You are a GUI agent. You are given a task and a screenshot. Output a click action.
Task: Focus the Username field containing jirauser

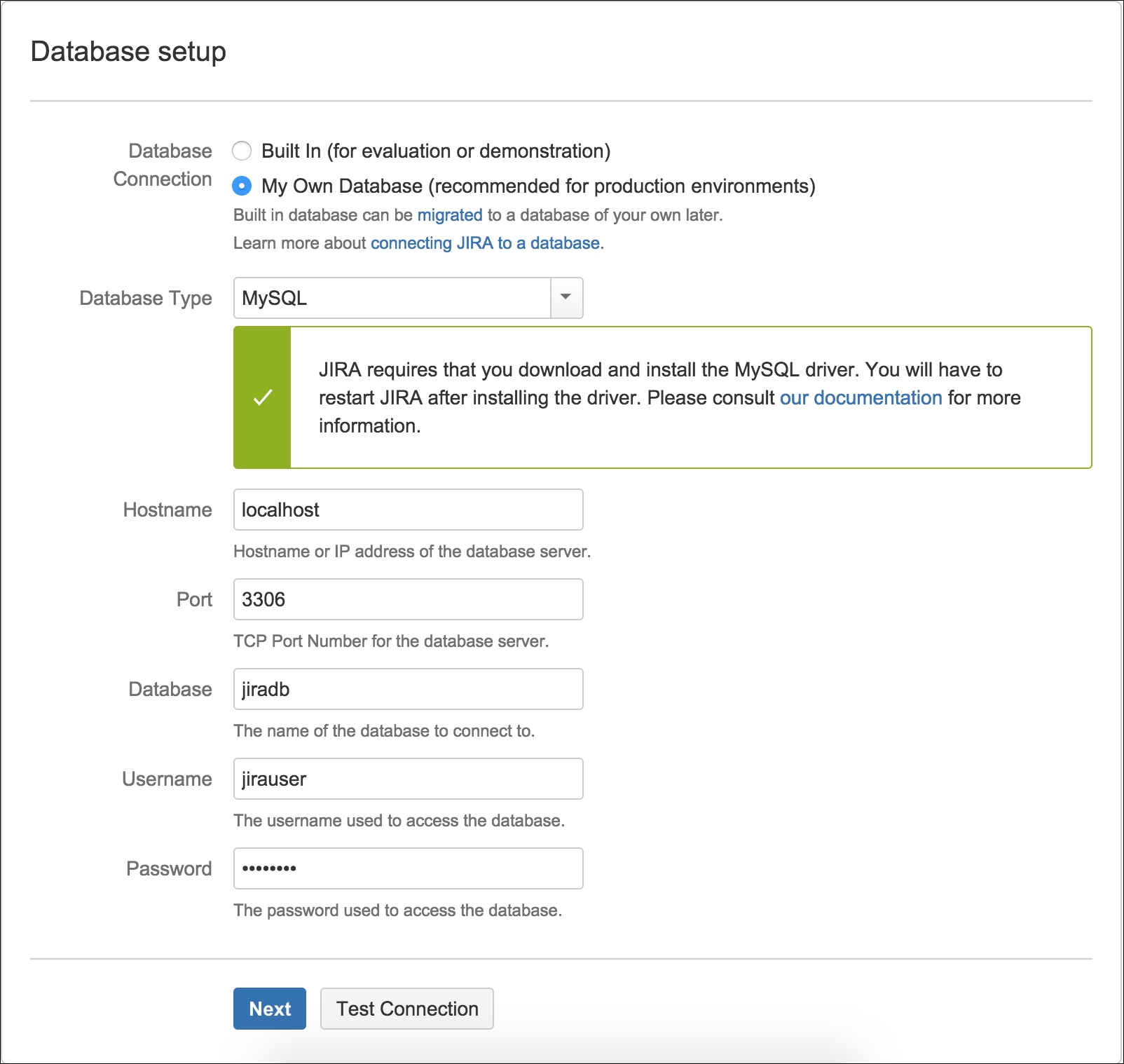[408, 779]
